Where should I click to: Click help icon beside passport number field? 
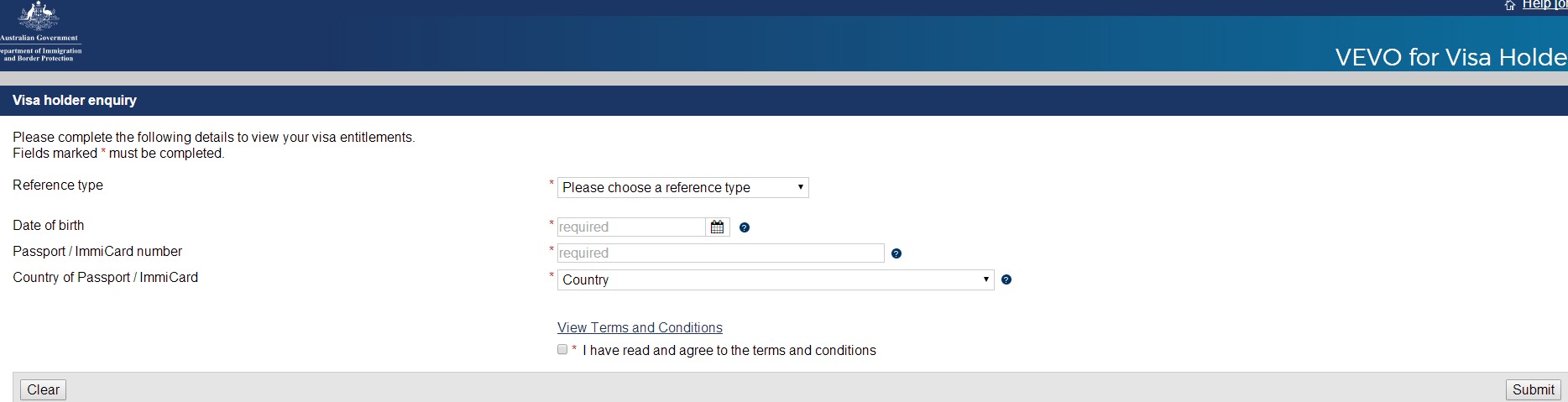896,253
